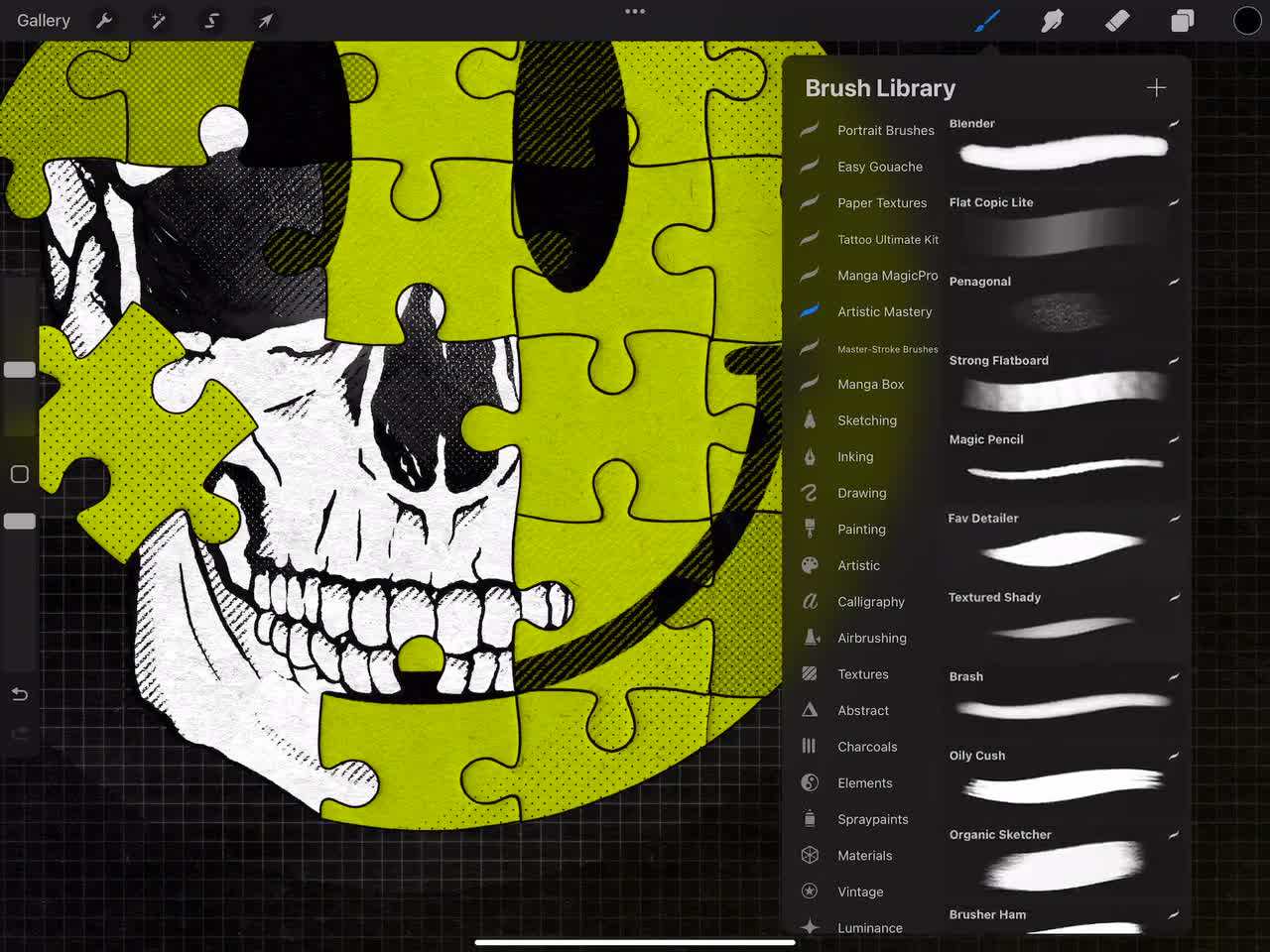
Task: Open Luminance brush set
Action: 868,927
